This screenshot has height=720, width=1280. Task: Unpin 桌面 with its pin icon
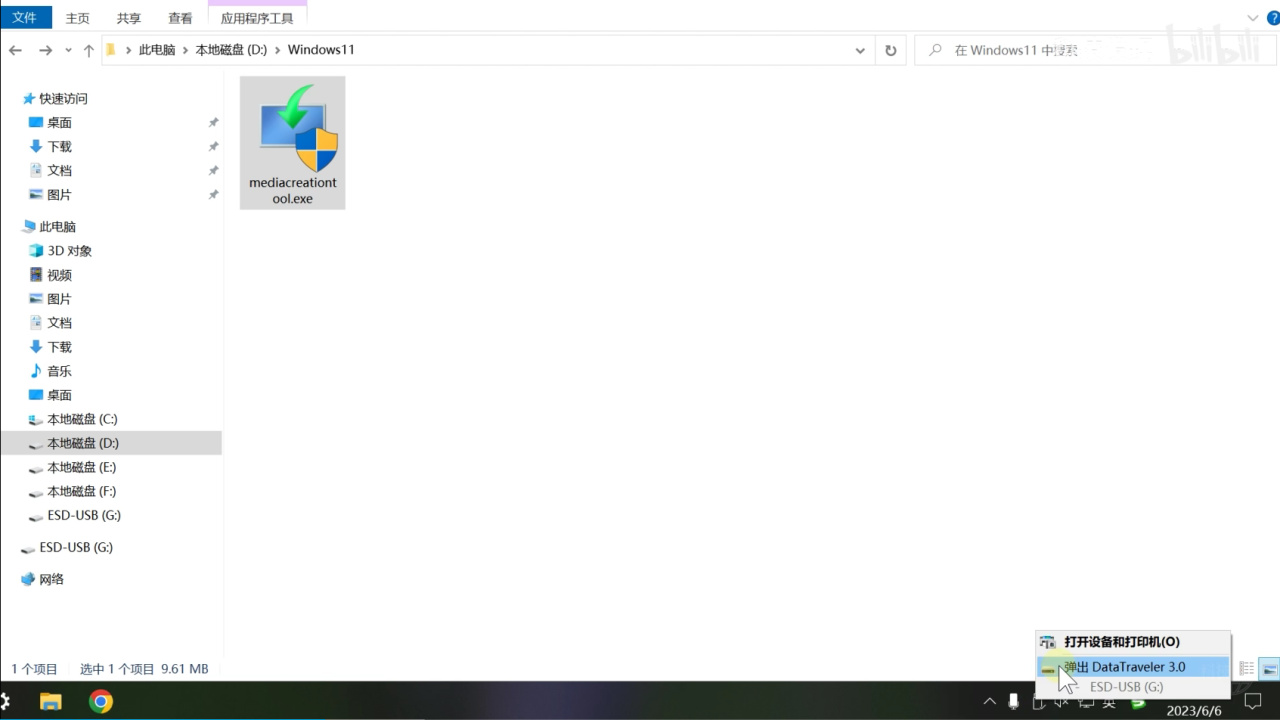213,123
